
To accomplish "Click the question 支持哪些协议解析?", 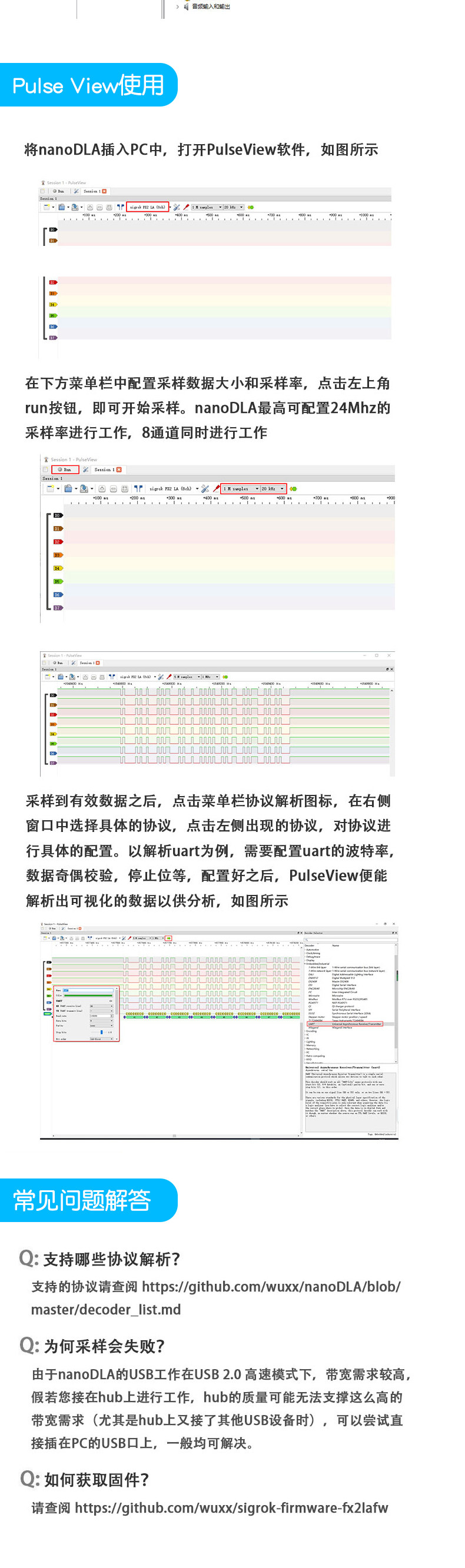I will (x=112, y=1259).
